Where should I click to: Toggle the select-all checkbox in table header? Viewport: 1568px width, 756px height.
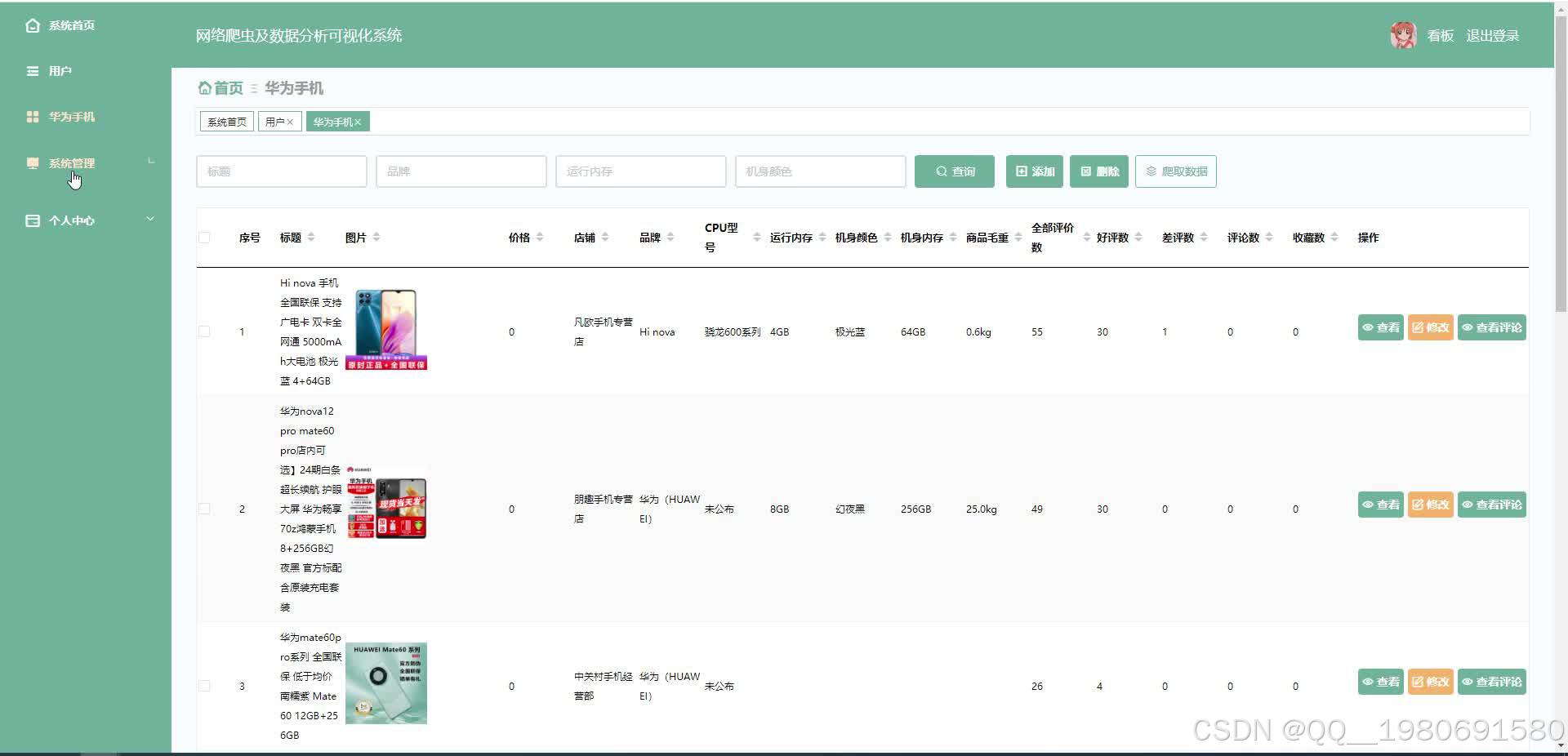click(x=204, y=238)
